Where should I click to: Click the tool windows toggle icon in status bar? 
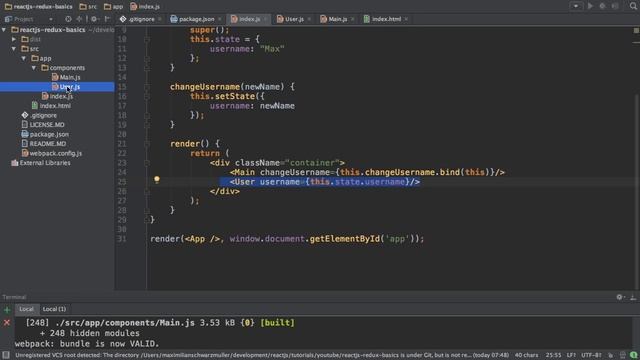click(x=6, y=355)
